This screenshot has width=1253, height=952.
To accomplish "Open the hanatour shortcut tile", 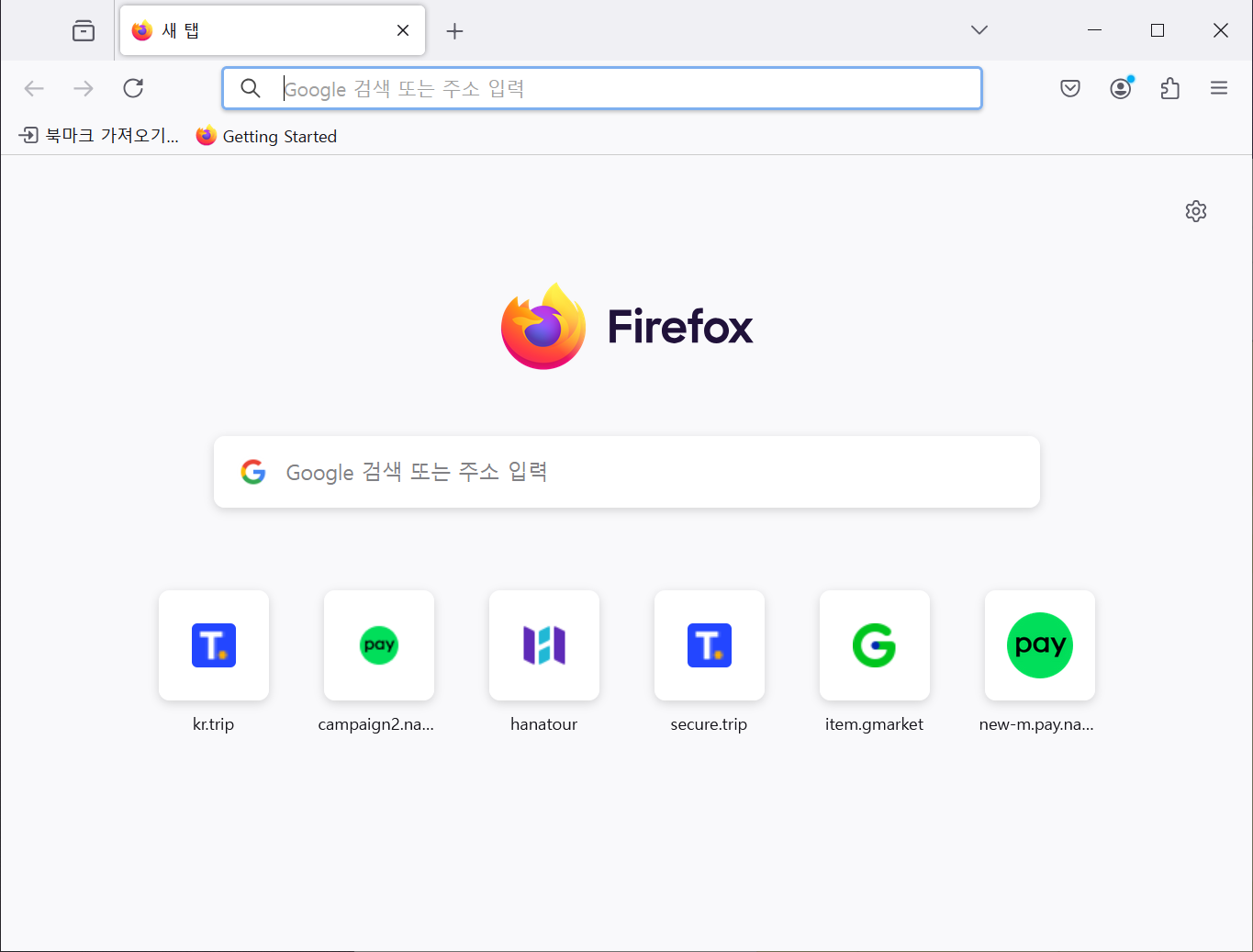I will [x=544, y=645].
